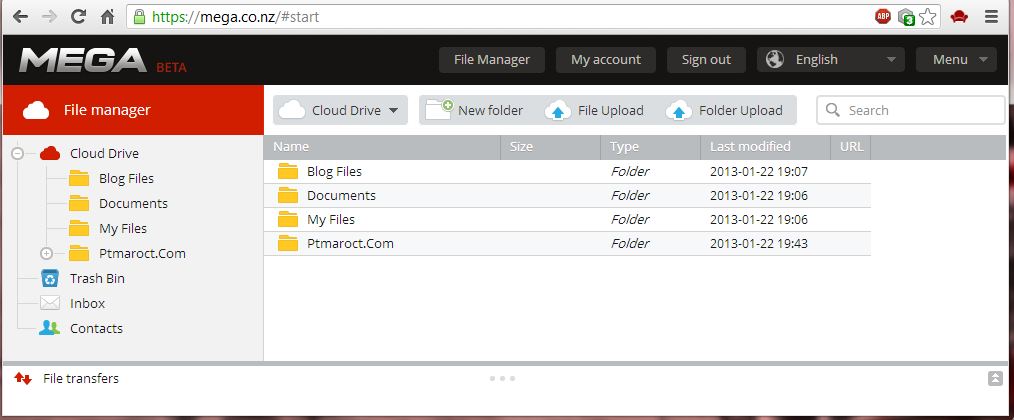The image size is (1014, 420).
Task: Select the Cloud Drive tree label
Action: pyautogui.click(x=104, y=153)
